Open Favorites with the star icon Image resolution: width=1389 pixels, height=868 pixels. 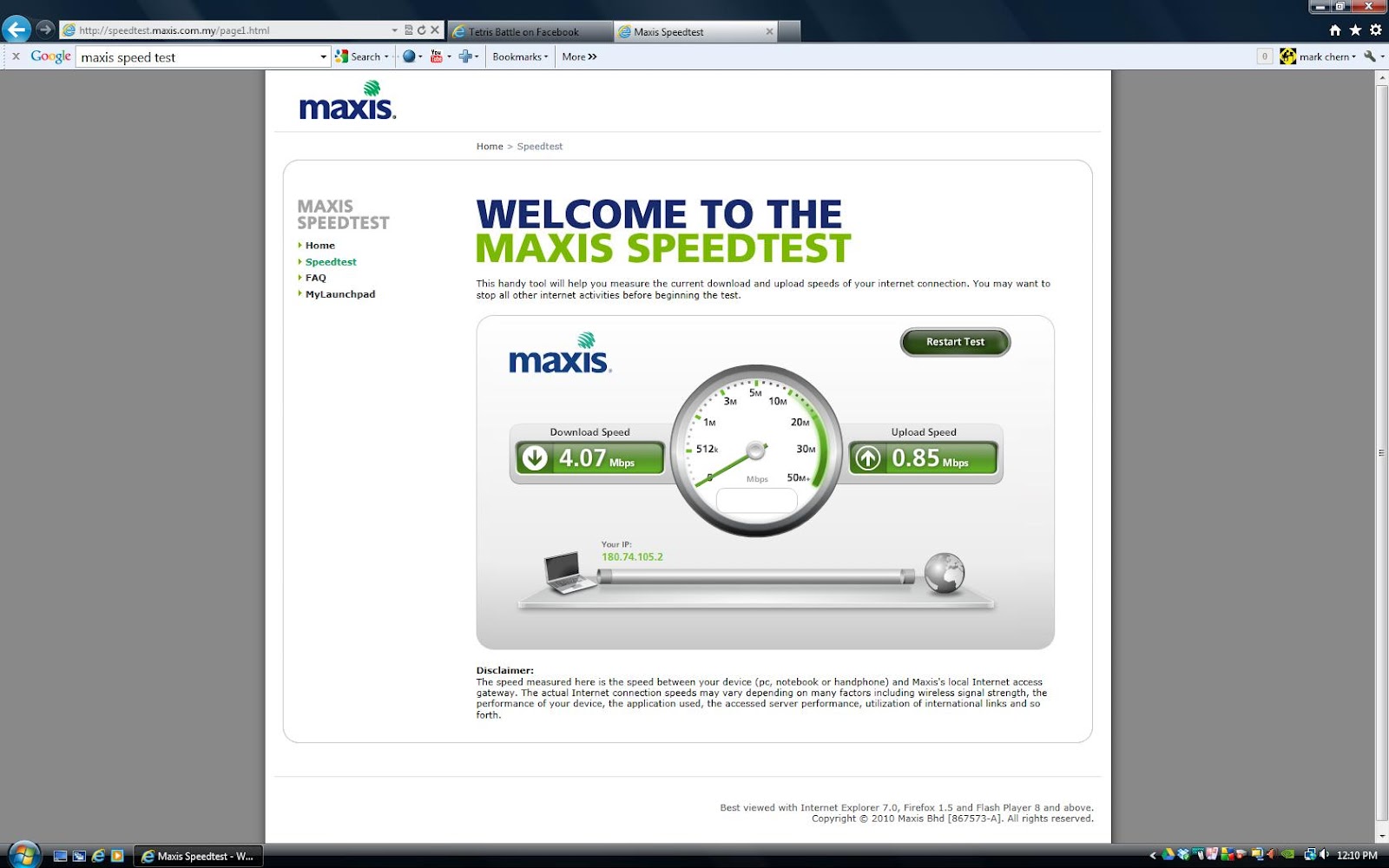tap(1355, 30)
